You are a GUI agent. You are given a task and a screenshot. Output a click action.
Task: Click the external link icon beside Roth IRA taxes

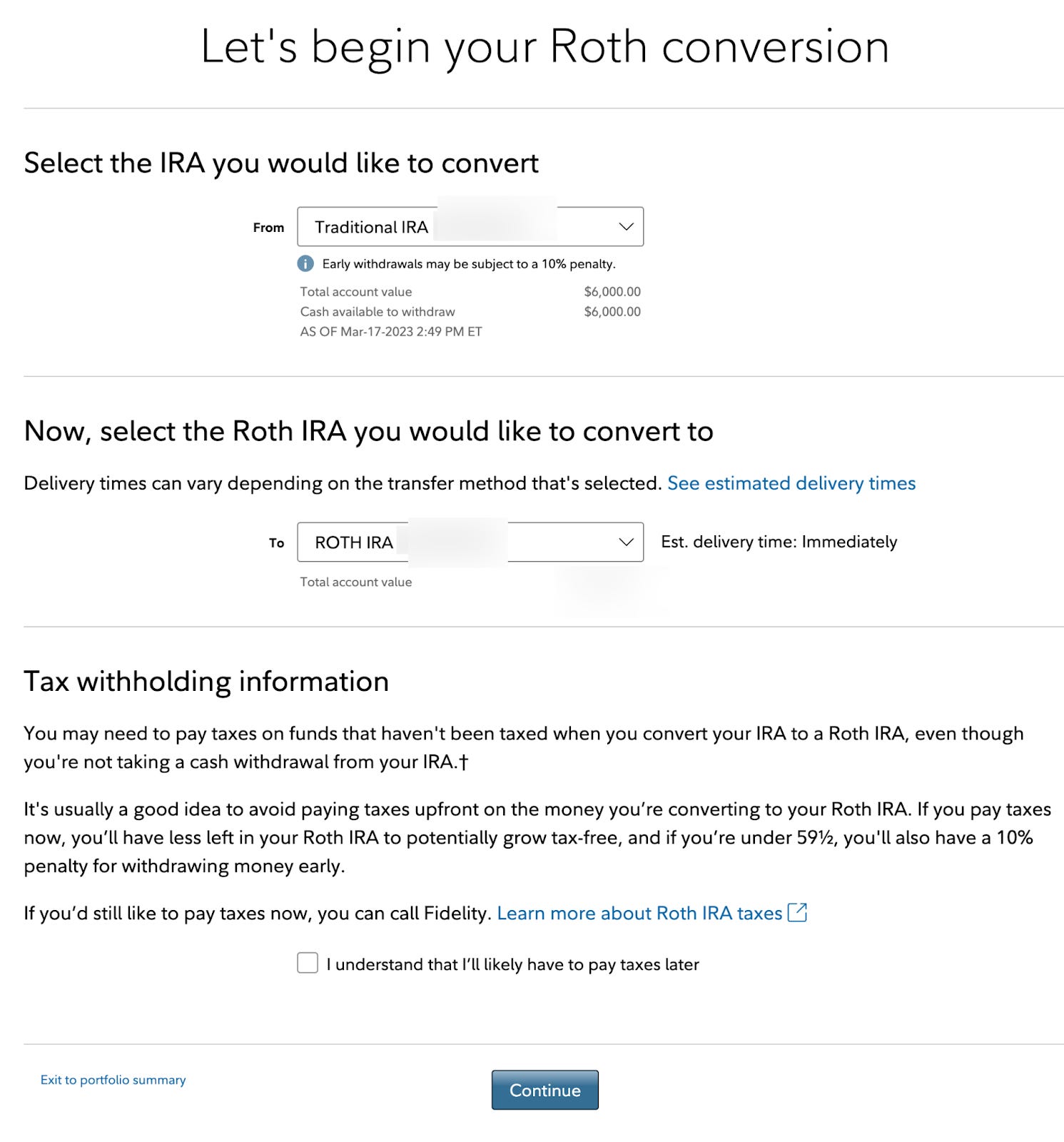point(798,913)
